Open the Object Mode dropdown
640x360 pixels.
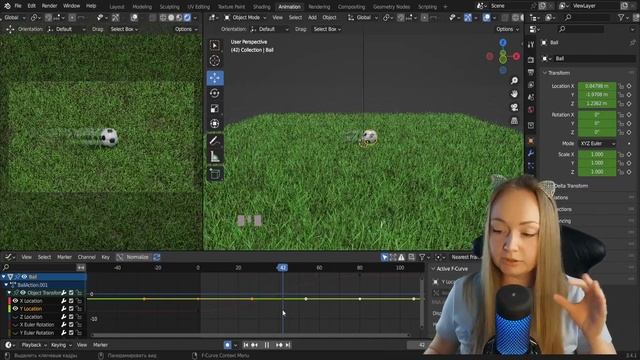point(245,18)
